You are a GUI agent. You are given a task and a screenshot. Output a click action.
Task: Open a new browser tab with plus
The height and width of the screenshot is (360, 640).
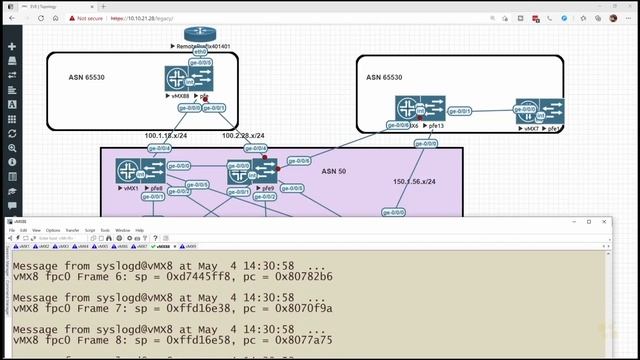103,7
